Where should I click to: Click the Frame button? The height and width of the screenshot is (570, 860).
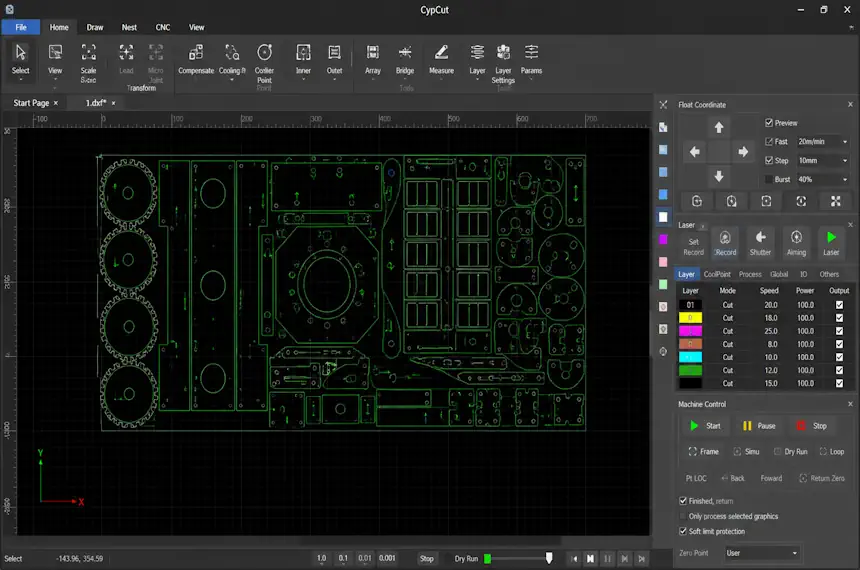click(x=704, y=452)
